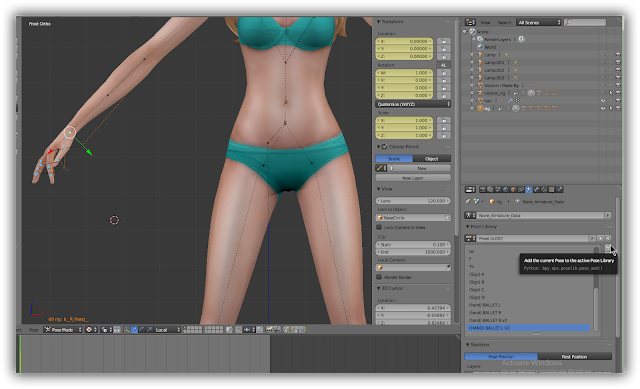Enable the rotate manipulator in 3D header
This screenshot has height=389, width=640.
[x=142, y=329]
